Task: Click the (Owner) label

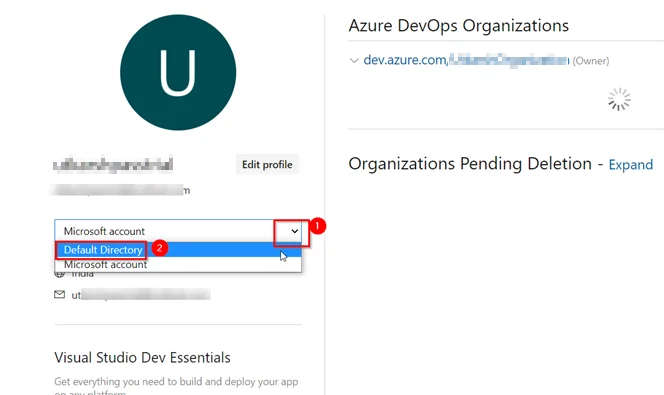Action: click(591, 61)
